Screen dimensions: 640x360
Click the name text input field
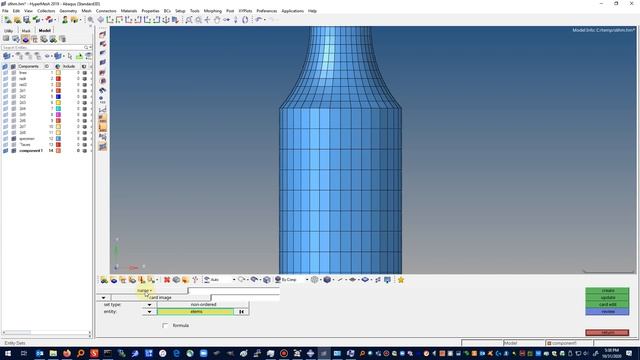pyautogui.click(x=233, y=291)
